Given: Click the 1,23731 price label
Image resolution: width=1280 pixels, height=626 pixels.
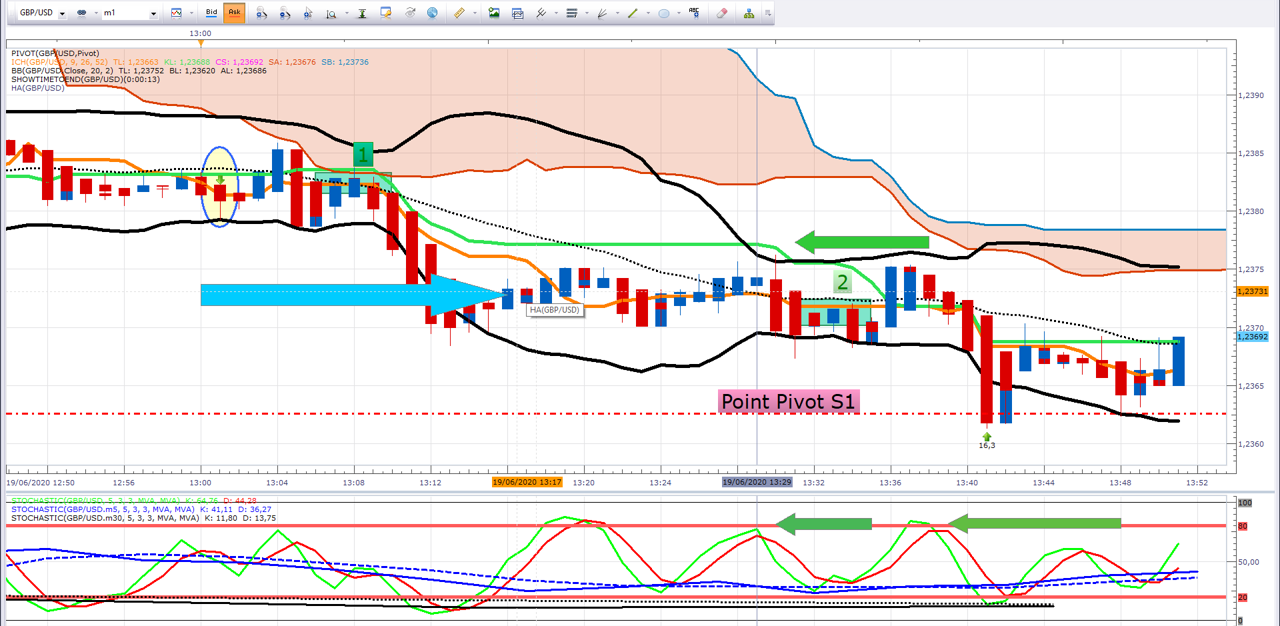Looking at the screenshot, I should [x=1252, y=291].
